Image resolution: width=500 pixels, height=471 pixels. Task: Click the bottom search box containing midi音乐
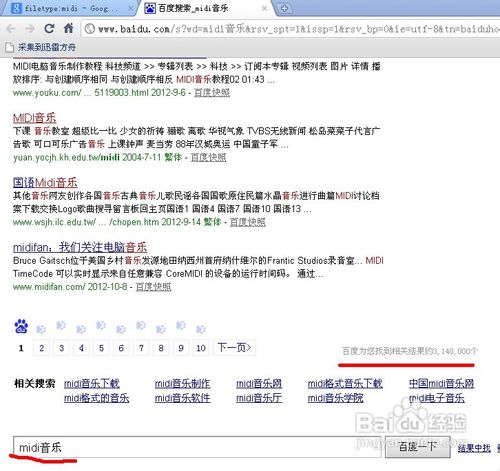point(197,447)
